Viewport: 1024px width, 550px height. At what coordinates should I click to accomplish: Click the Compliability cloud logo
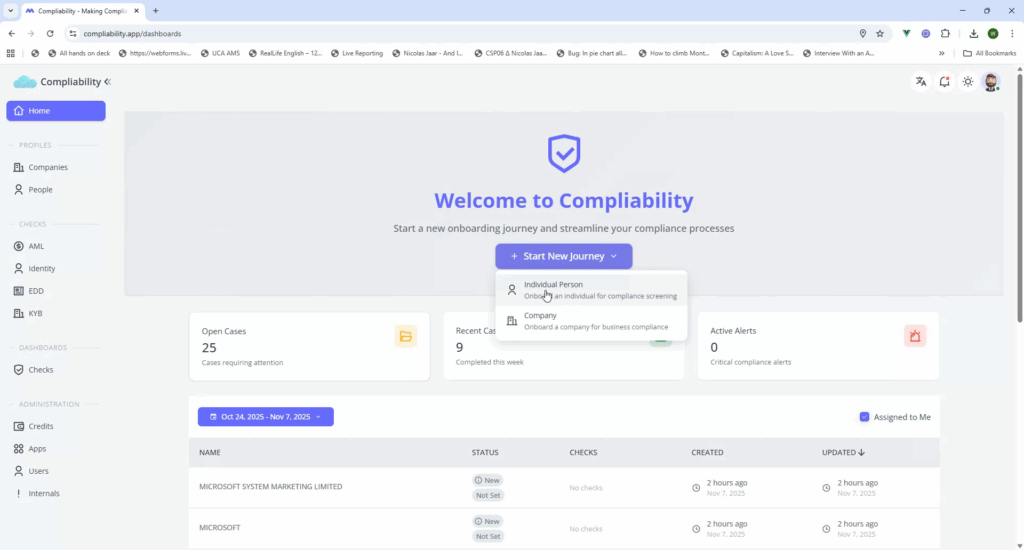(24, 82)
